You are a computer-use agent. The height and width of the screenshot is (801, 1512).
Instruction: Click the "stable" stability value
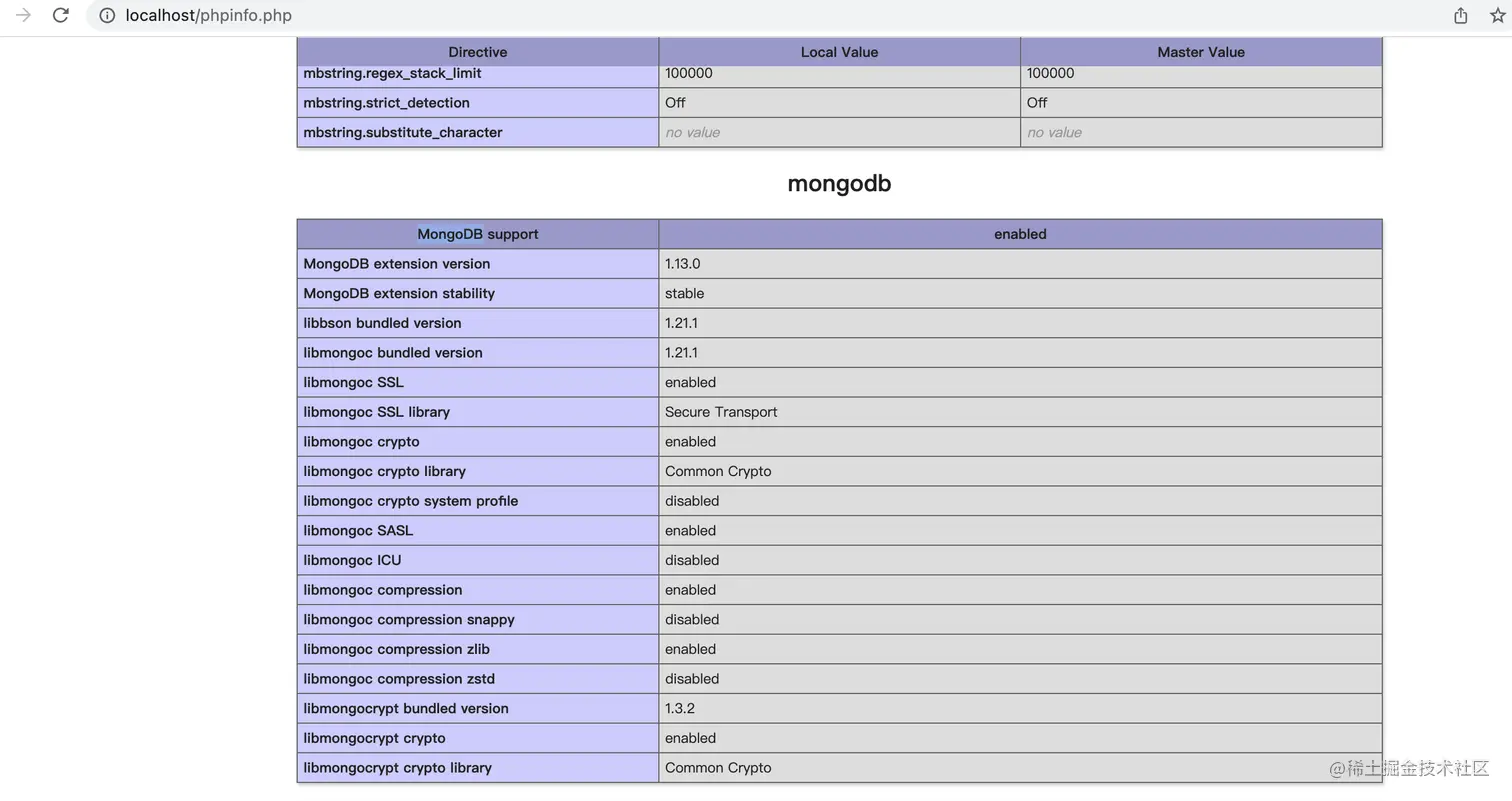click(x=685, y=293)
